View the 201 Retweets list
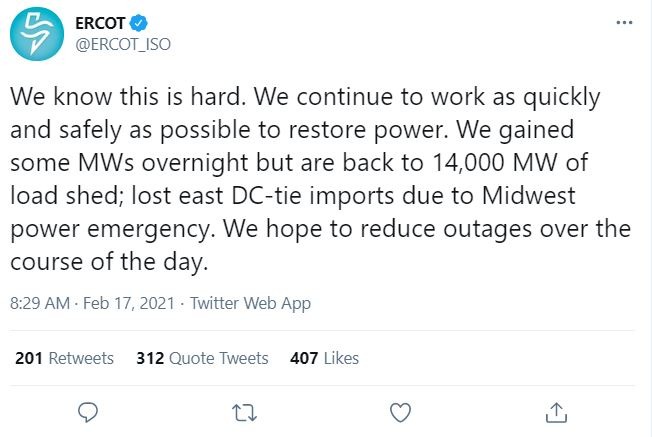 point(64,358)
